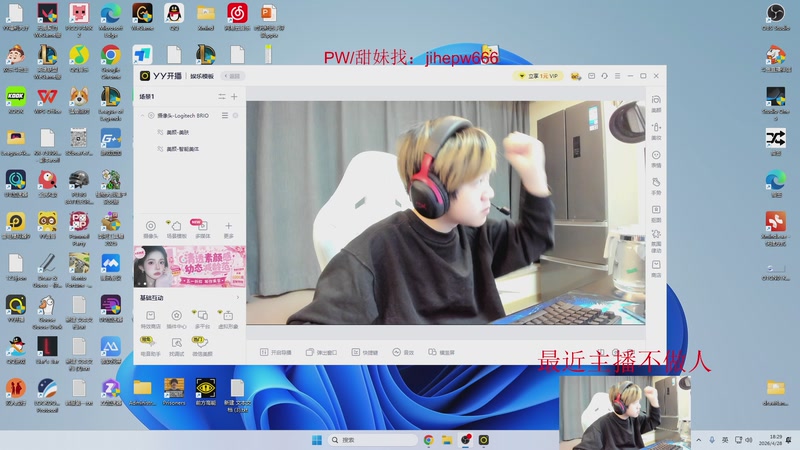Click the taskbar 搜索 search box
The height and width of the screenshot is (450, 800).
[372, 440]
